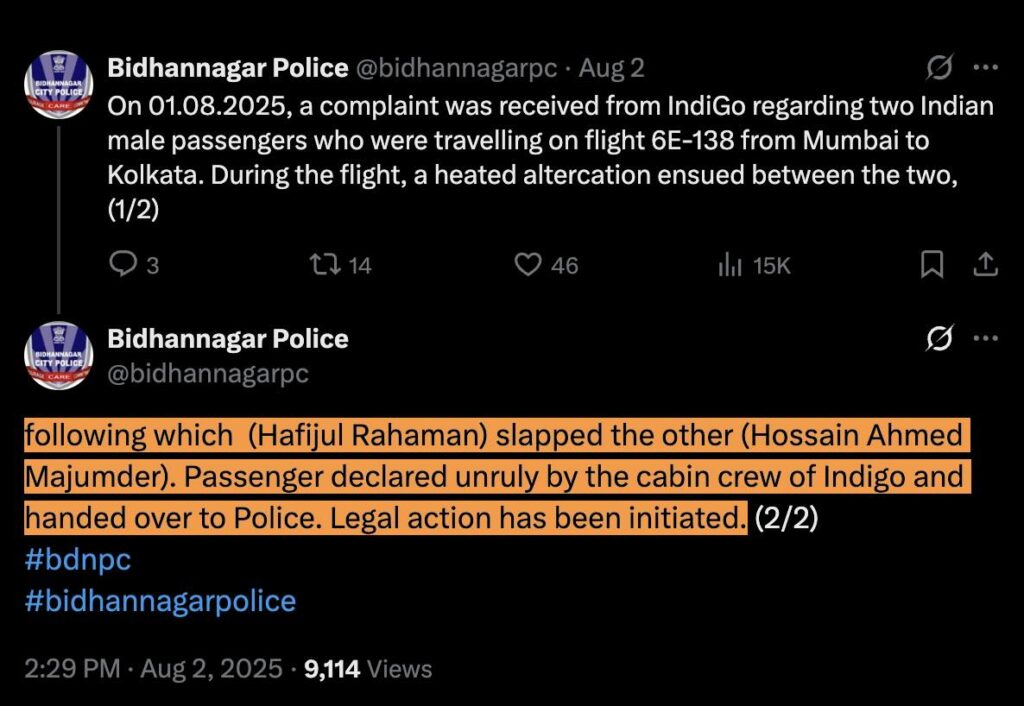This screenshot has height=706, width=1024.
Task: Open the #bdnpc hashtag
Action: (78, 560)
